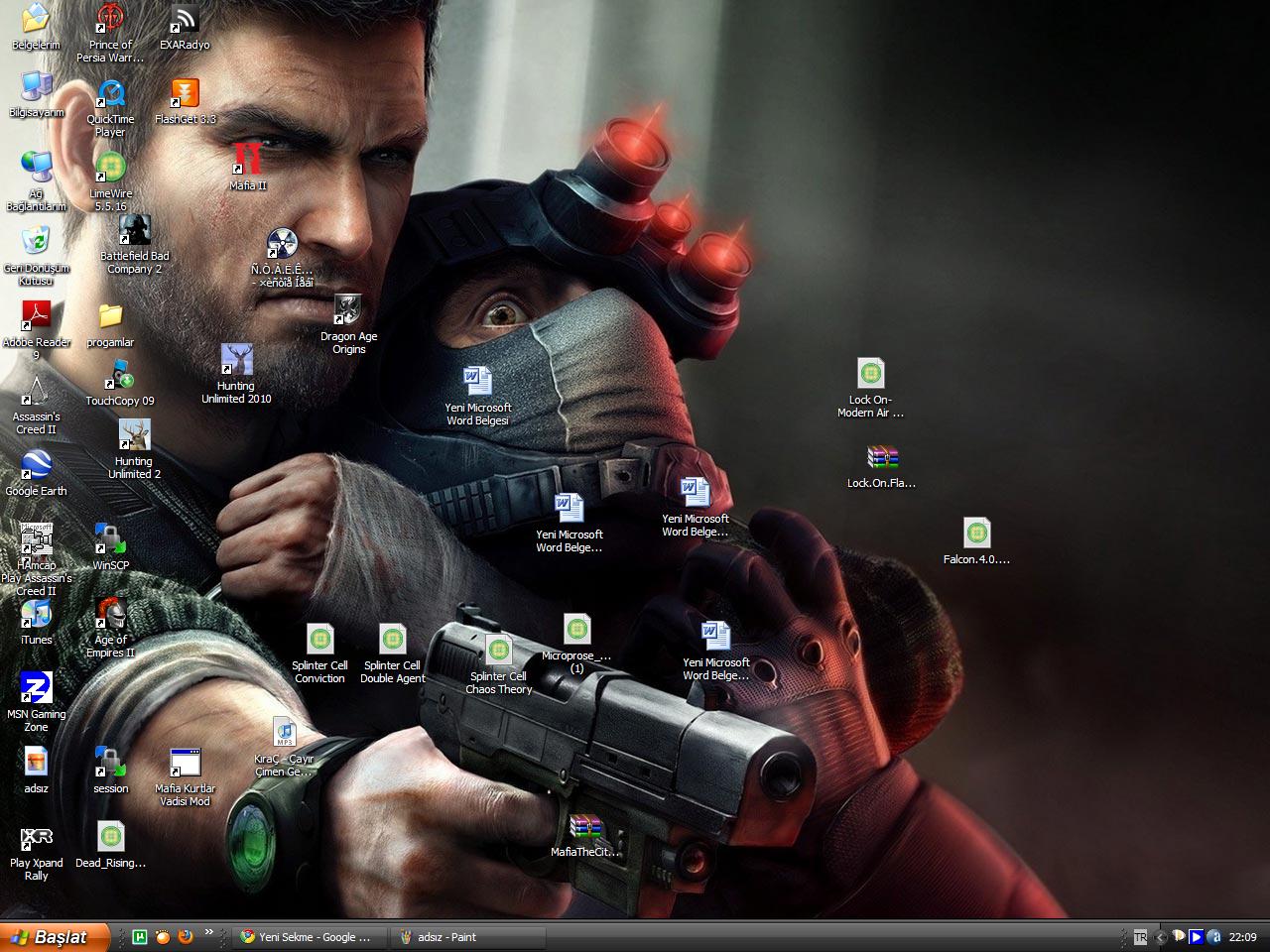This screenshot has height=952, width=1270.
Task: Open the MSN Gaming Zone icon
Action: [36, 687]
